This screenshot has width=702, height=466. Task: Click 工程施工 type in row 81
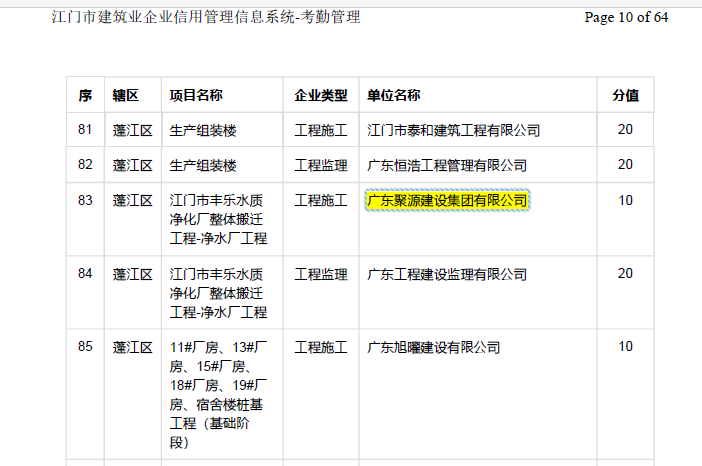click(321, 130)
